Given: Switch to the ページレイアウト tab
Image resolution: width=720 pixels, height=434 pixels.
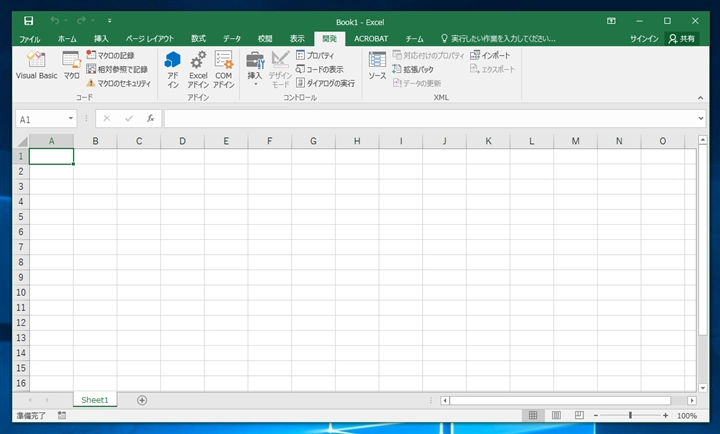Looking at the screenshot, I should pyautogui.click(x=150, y=39).
